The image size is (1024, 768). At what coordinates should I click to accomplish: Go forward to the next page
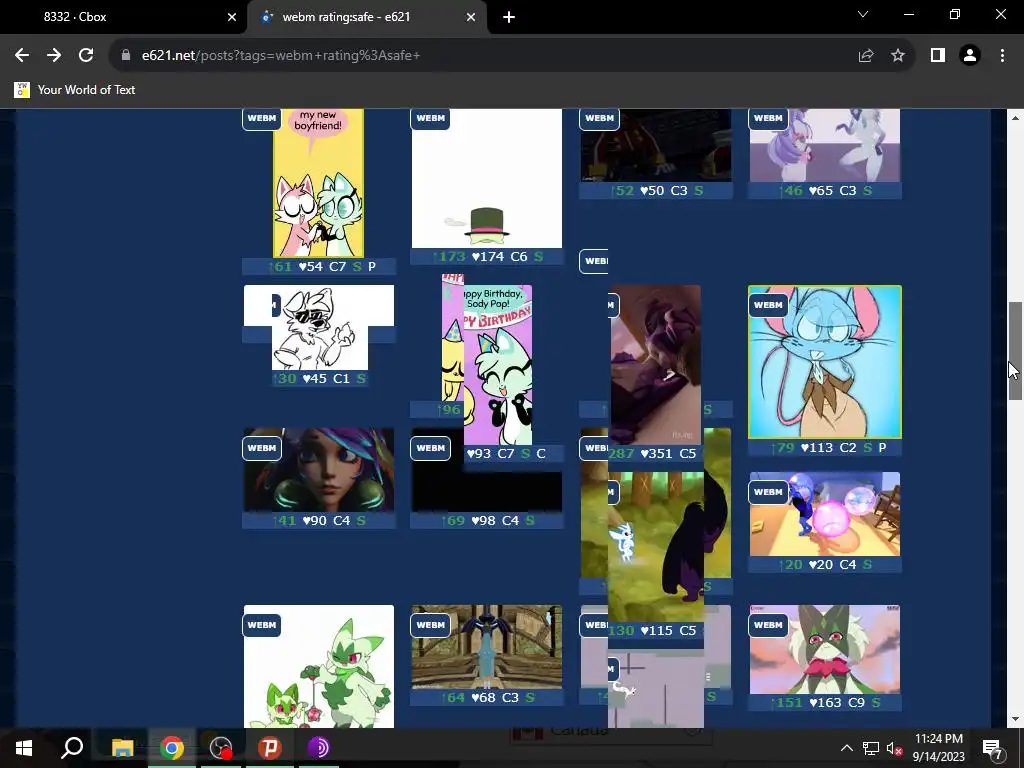click(x=54, y=56)
